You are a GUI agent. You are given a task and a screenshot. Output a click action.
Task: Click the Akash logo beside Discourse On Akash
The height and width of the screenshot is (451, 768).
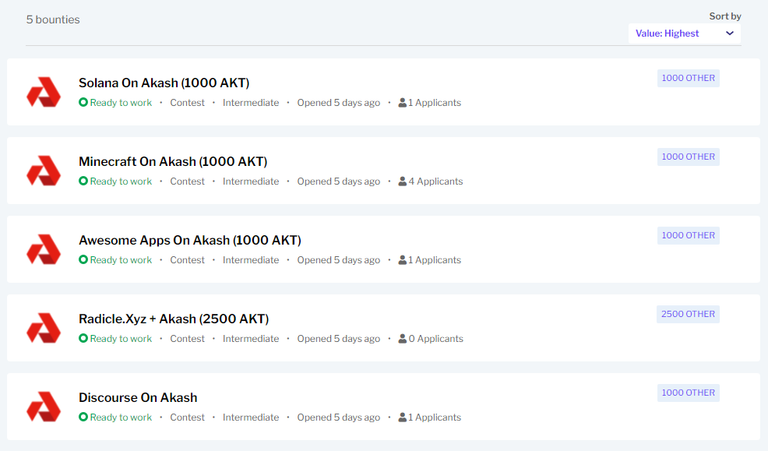coord(44,406)
